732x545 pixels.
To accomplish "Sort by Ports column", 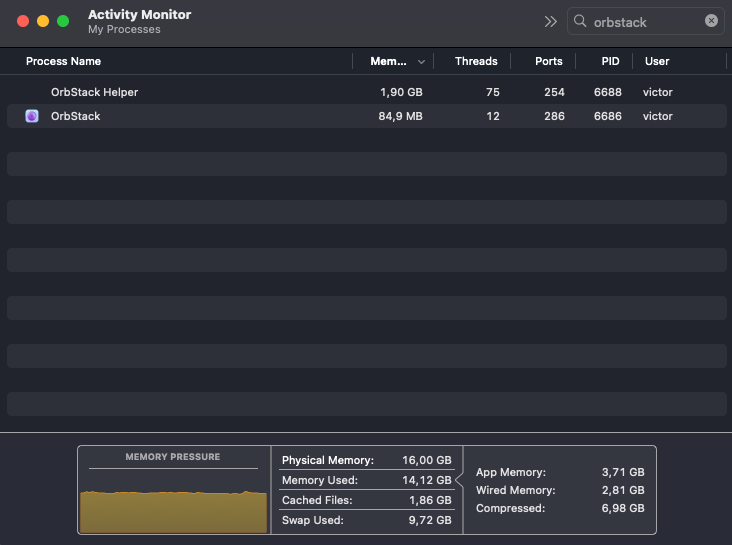I will click(x=549, y=61).
